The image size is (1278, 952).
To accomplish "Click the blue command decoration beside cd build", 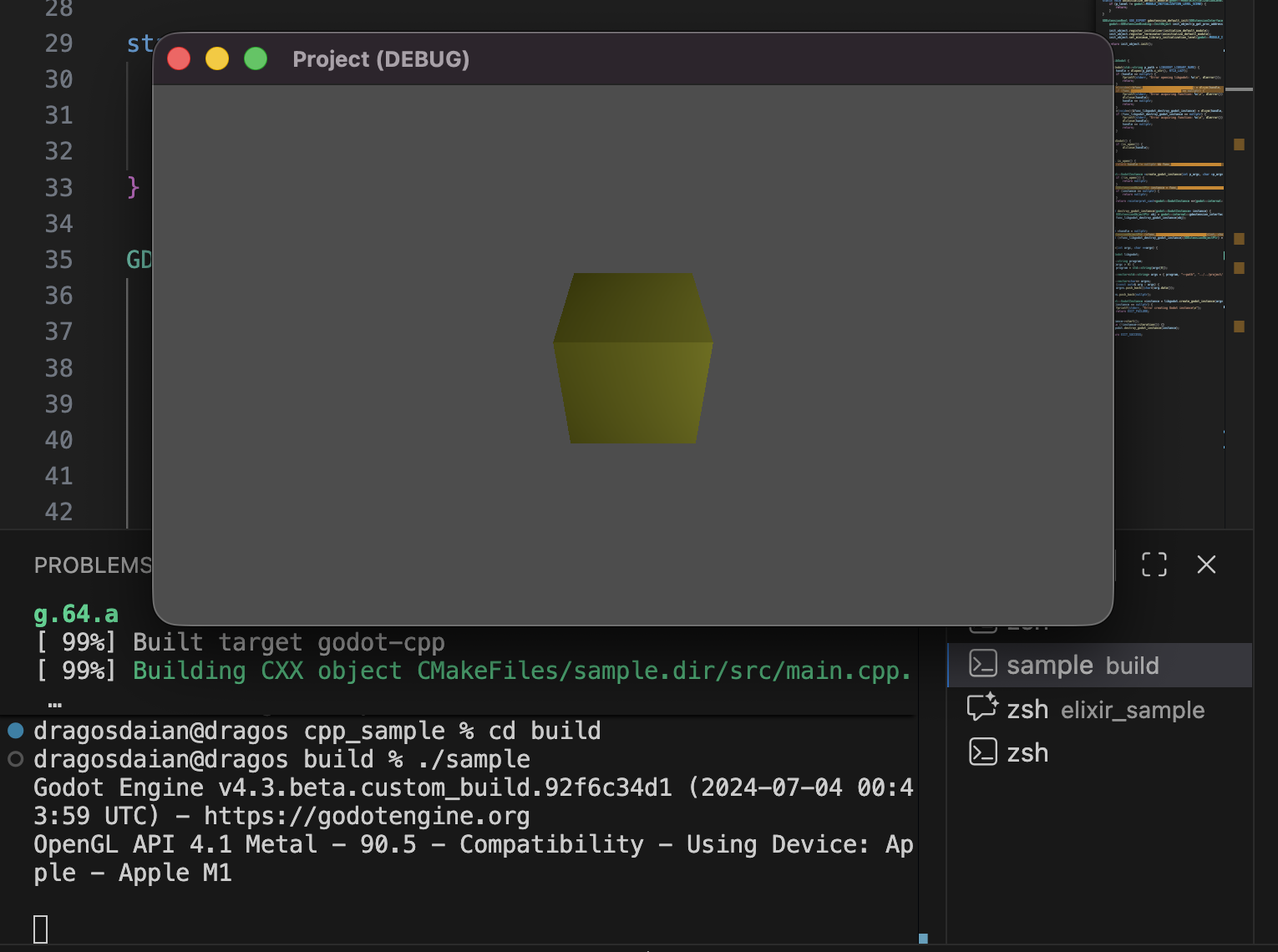I will 15,731.
